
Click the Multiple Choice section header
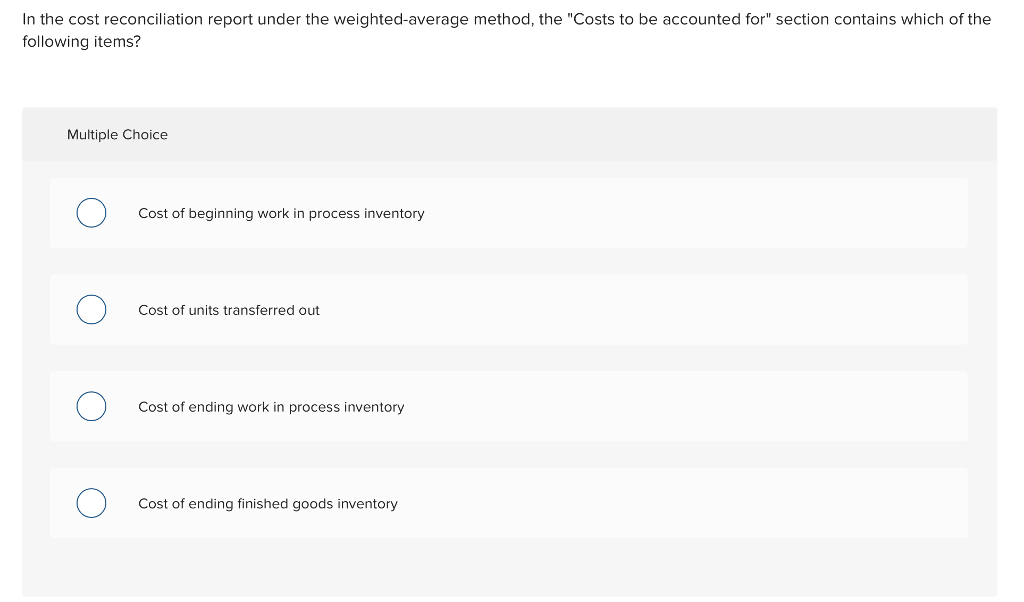tap(117, 134)
